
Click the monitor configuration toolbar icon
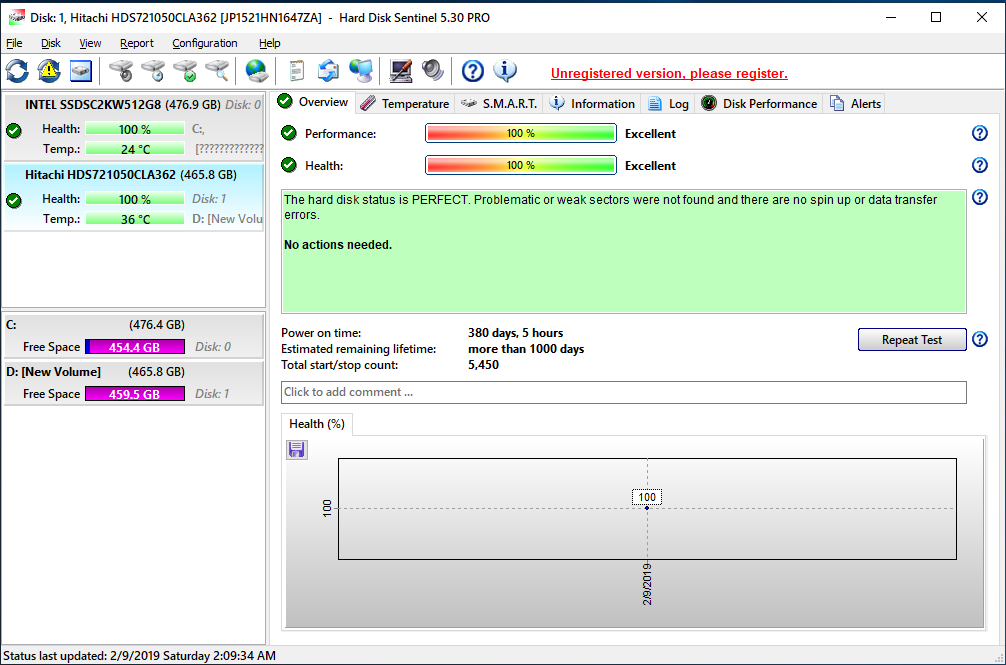click(401, 71)
